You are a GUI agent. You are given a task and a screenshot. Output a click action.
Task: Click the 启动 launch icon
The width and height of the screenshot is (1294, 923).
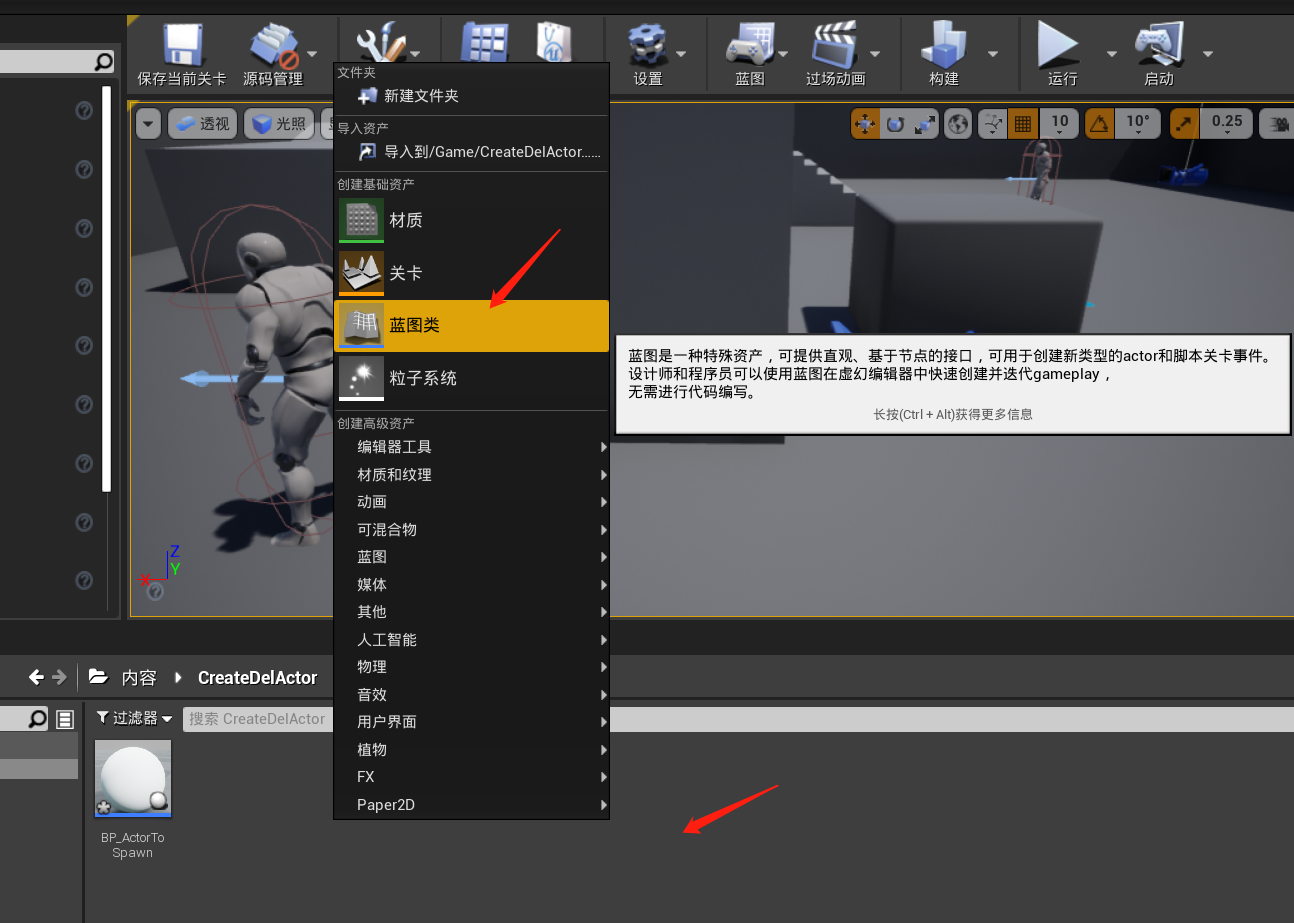[1156, 45]
